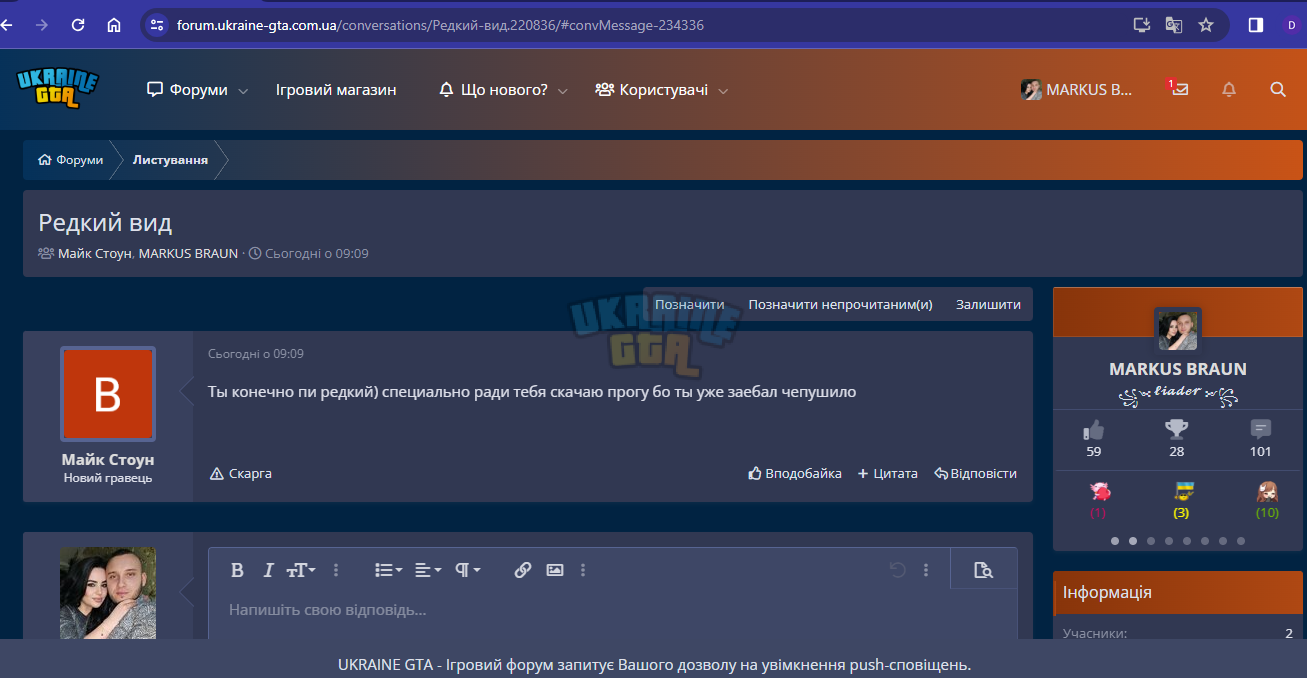
Task: Click Позначити непрочитаним(и)
Action: point(840,305)
